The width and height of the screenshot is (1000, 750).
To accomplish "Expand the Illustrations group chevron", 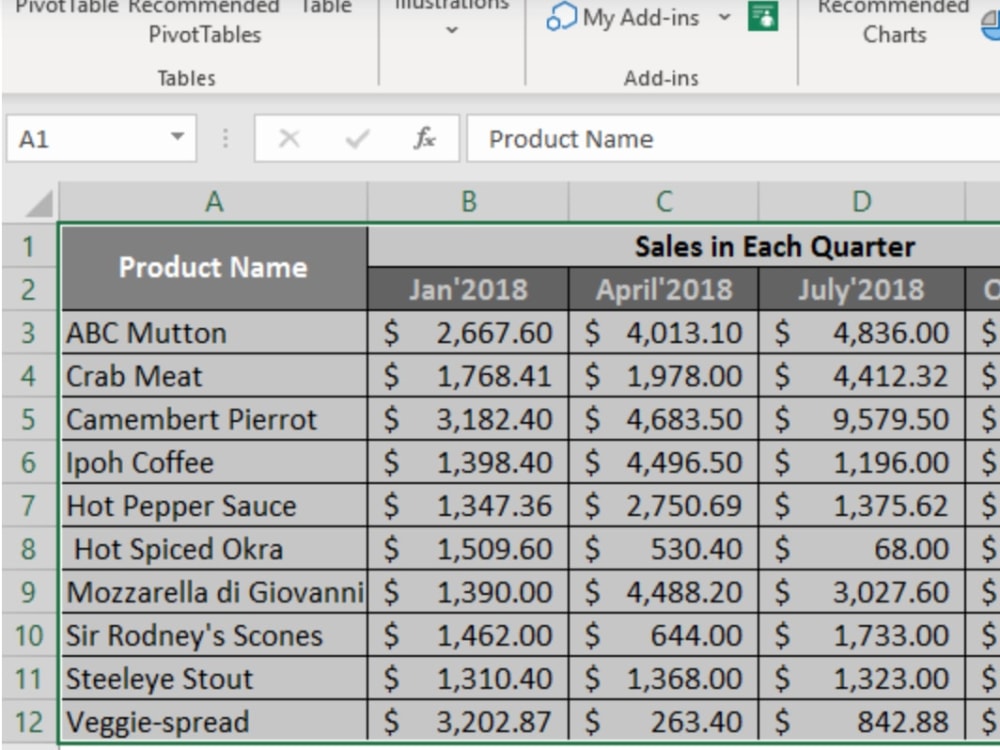I will [452, 29].
